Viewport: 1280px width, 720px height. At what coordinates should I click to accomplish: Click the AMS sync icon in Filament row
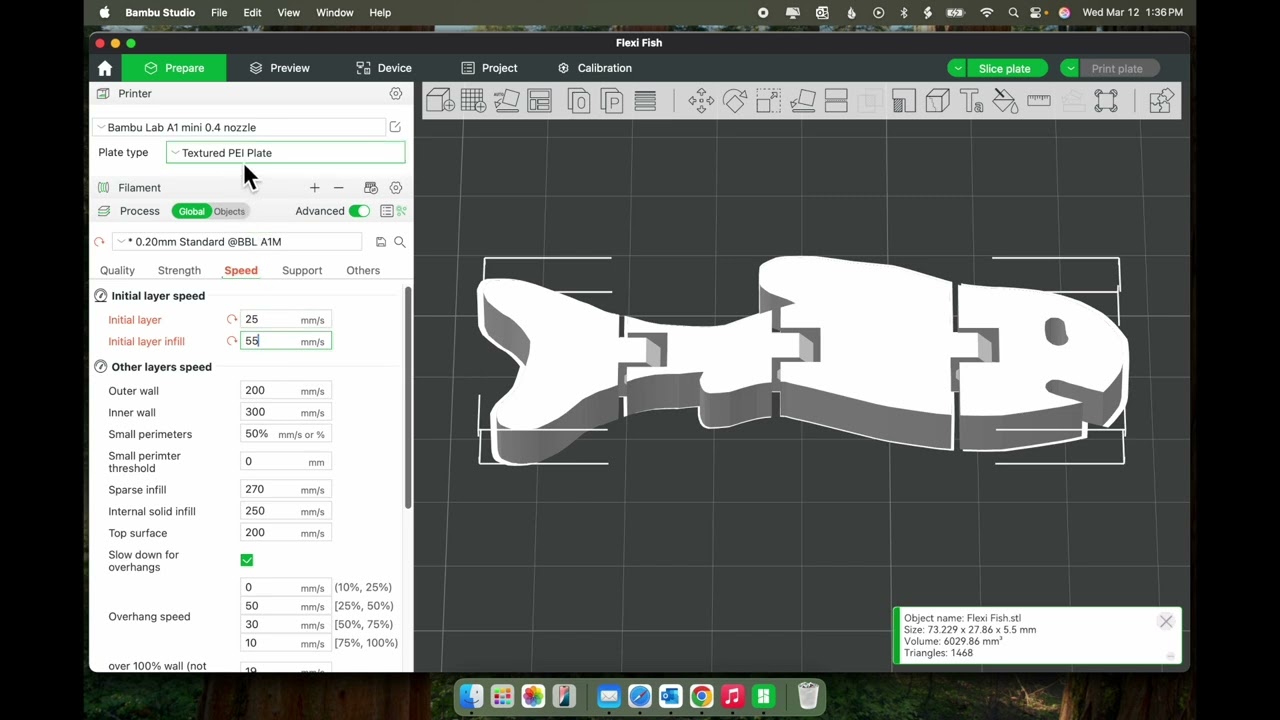coord(371,187)
